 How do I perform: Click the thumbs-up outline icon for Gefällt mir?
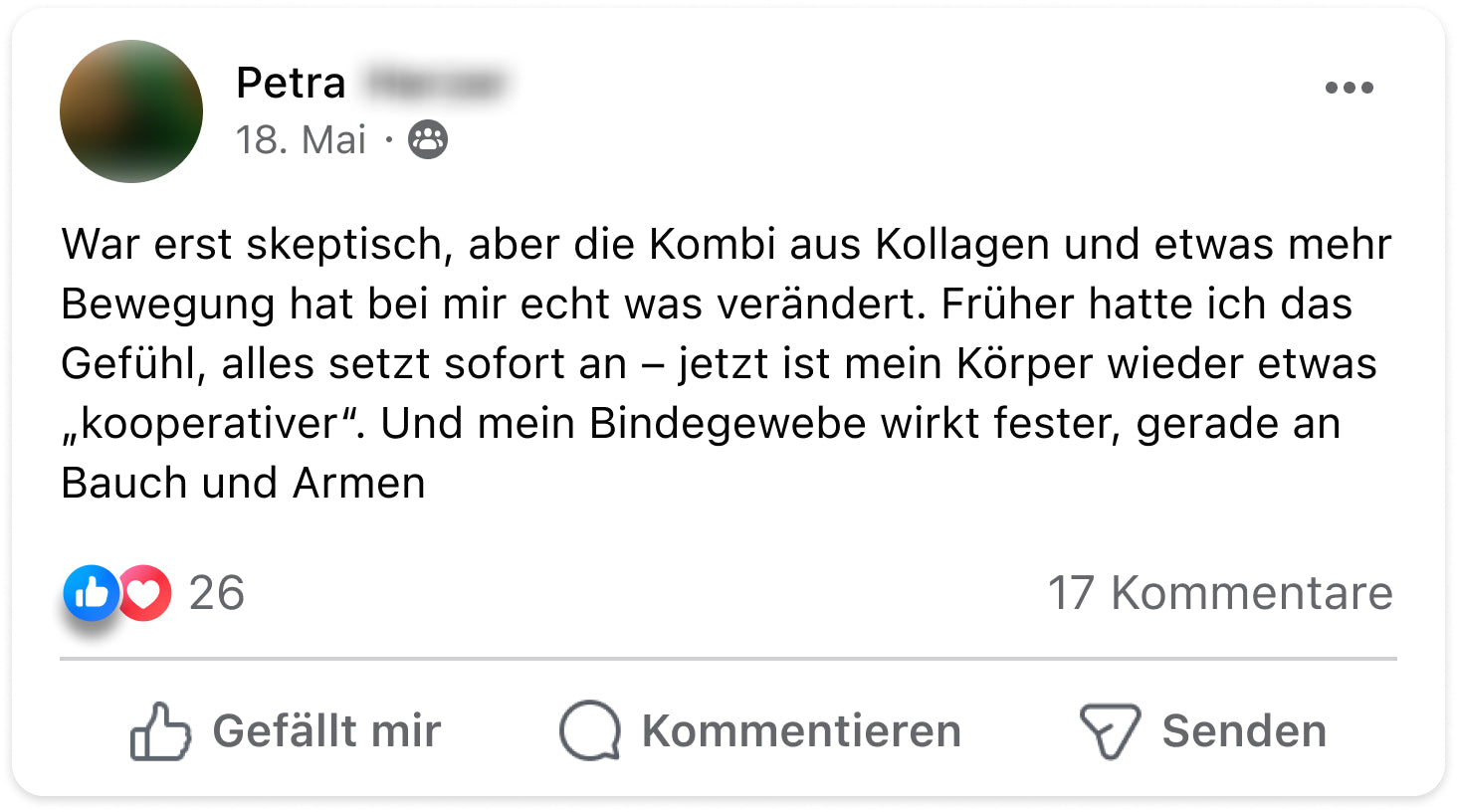(160, 731)
